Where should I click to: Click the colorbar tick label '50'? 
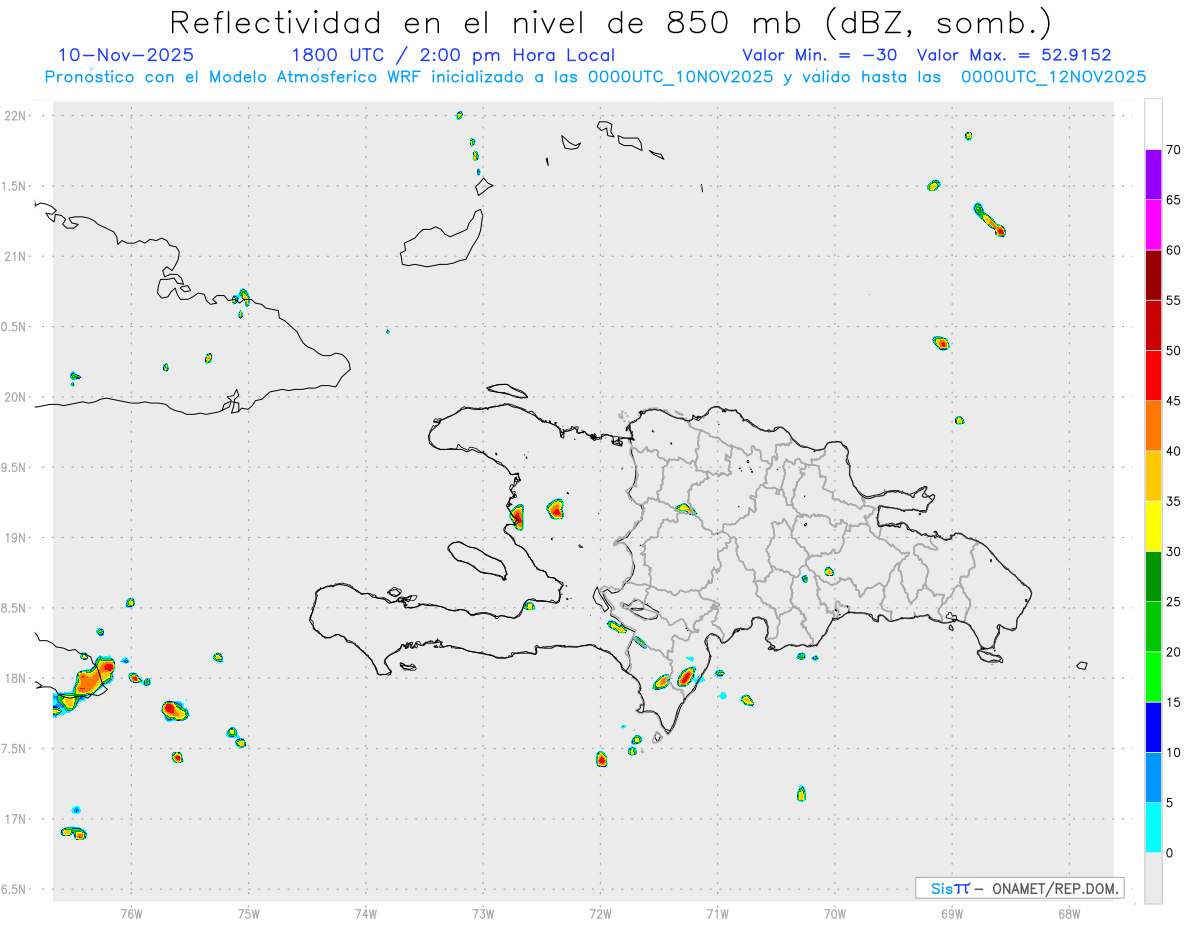pos(1174,351)
